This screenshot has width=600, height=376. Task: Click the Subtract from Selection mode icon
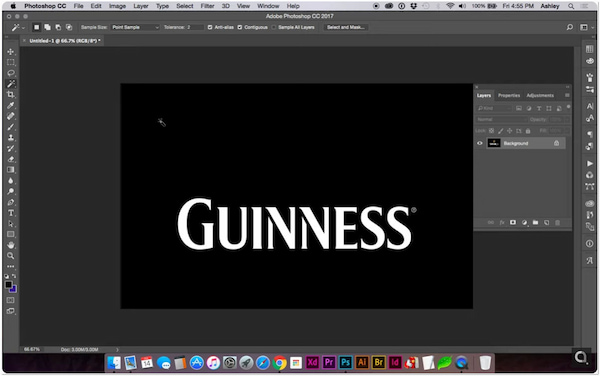point(58,27)
